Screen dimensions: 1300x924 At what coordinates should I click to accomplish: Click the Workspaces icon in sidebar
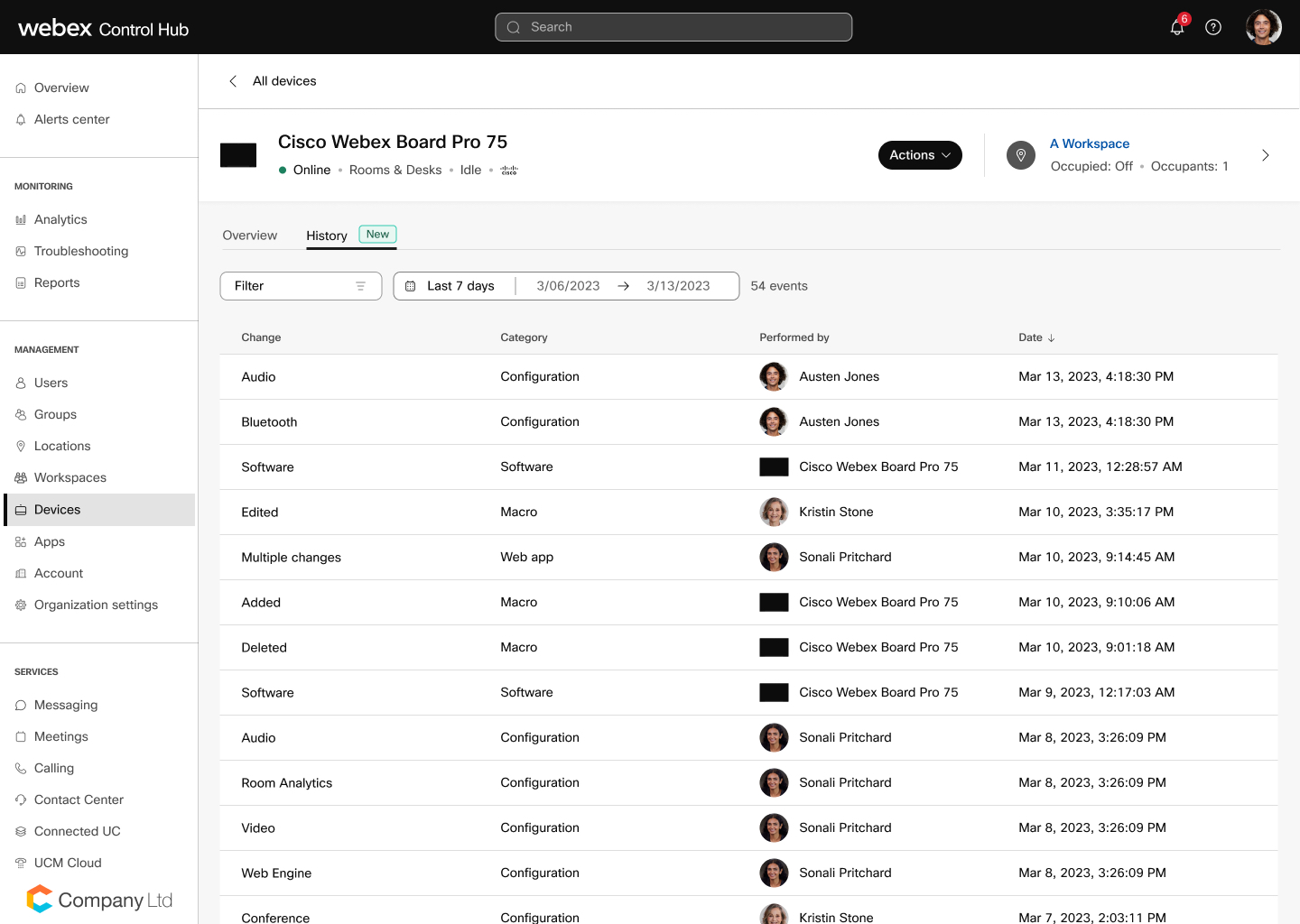click(21, 477)
